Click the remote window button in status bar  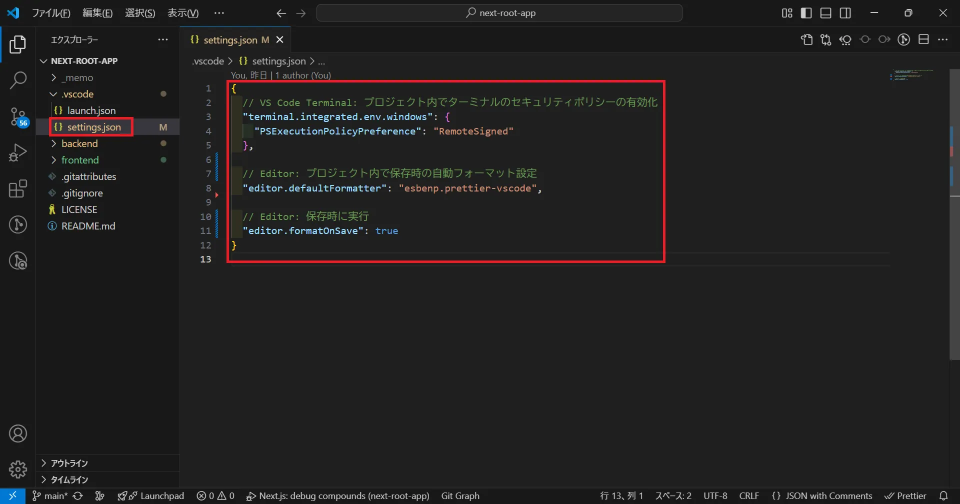pos(12,496)
